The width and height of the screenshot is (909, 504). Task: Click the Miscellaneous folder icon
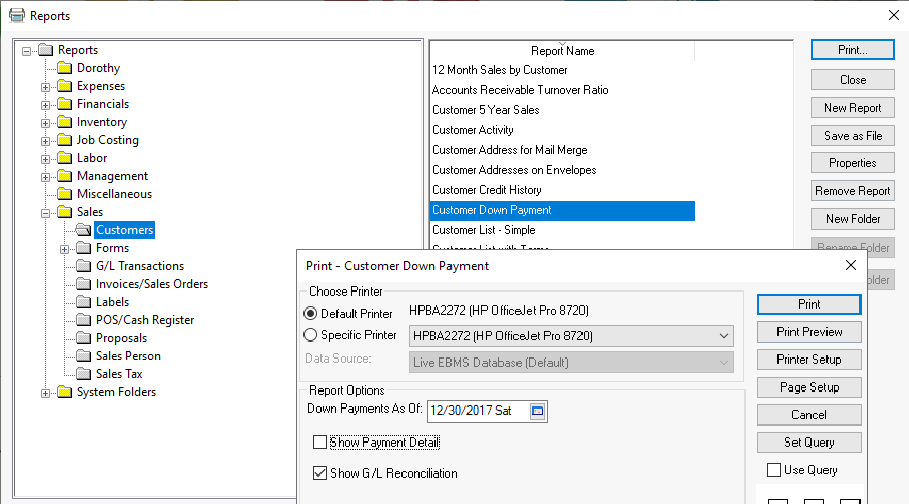pos(65,194)
